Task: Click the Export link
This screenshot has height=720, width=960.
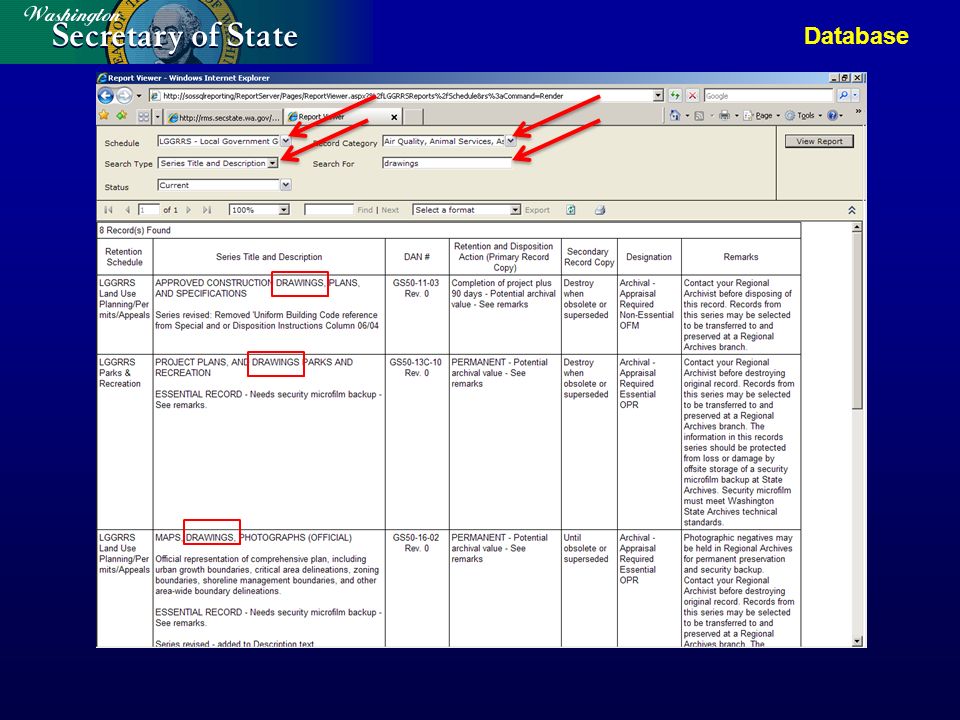Action: [537, 210]
